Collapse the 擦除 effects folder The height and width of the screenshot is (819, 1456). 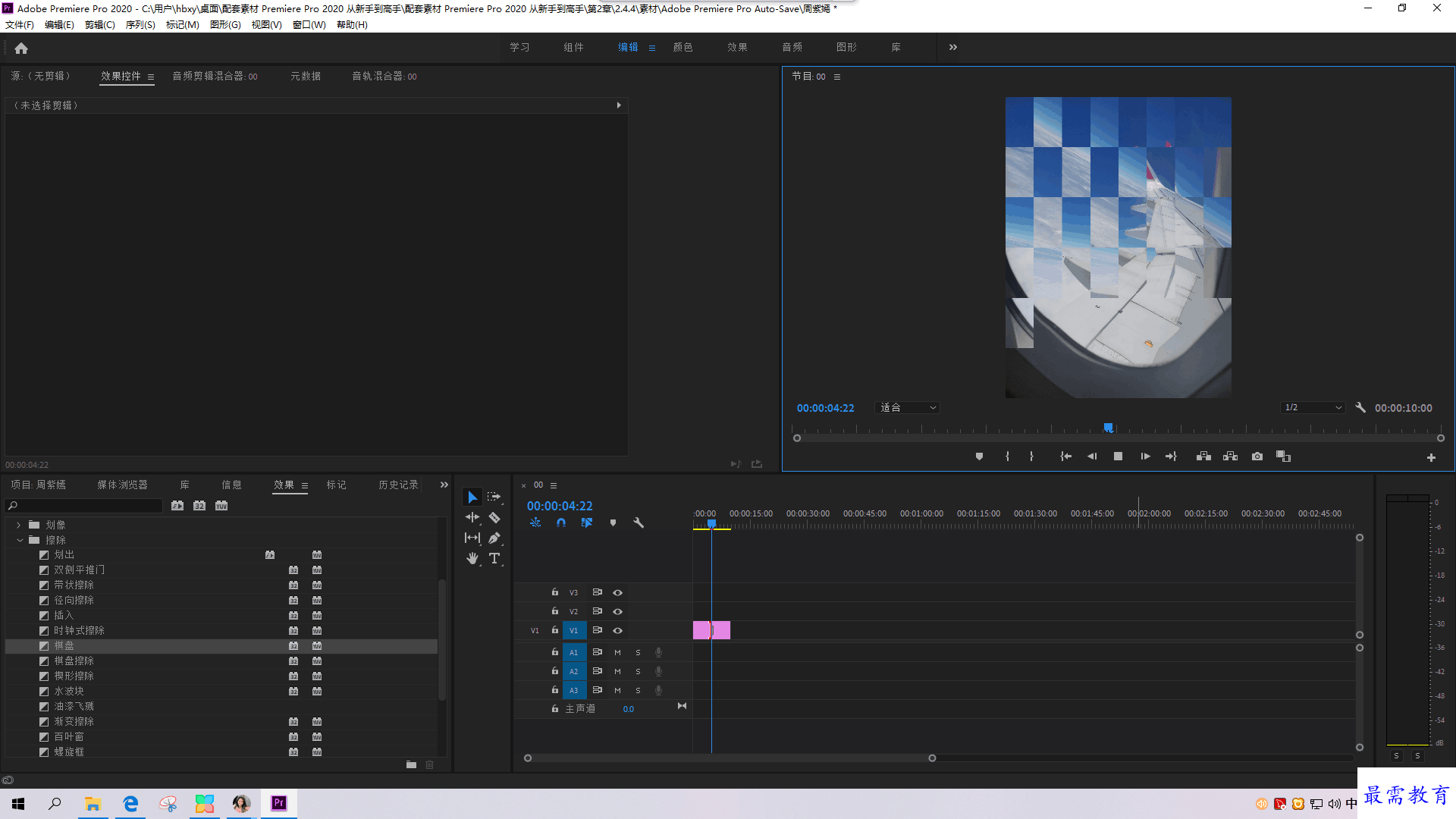[x=19, y=540]
